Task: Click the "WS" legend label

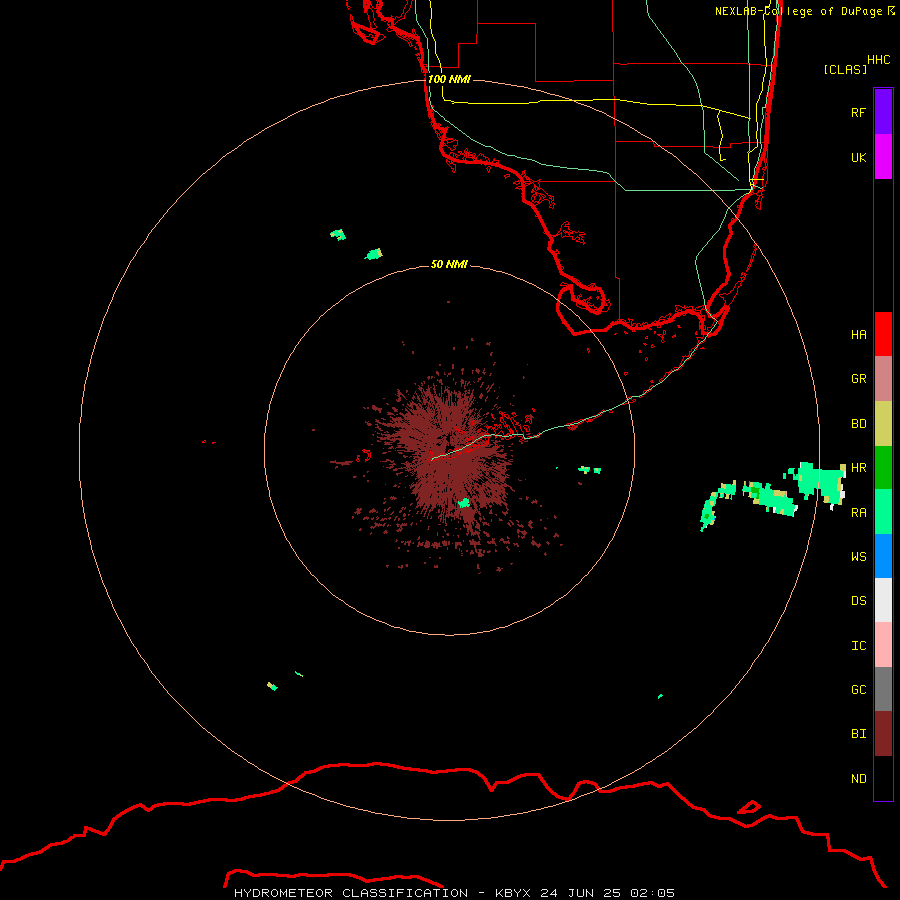Action: pyautogui.click(x=859, y=556)
